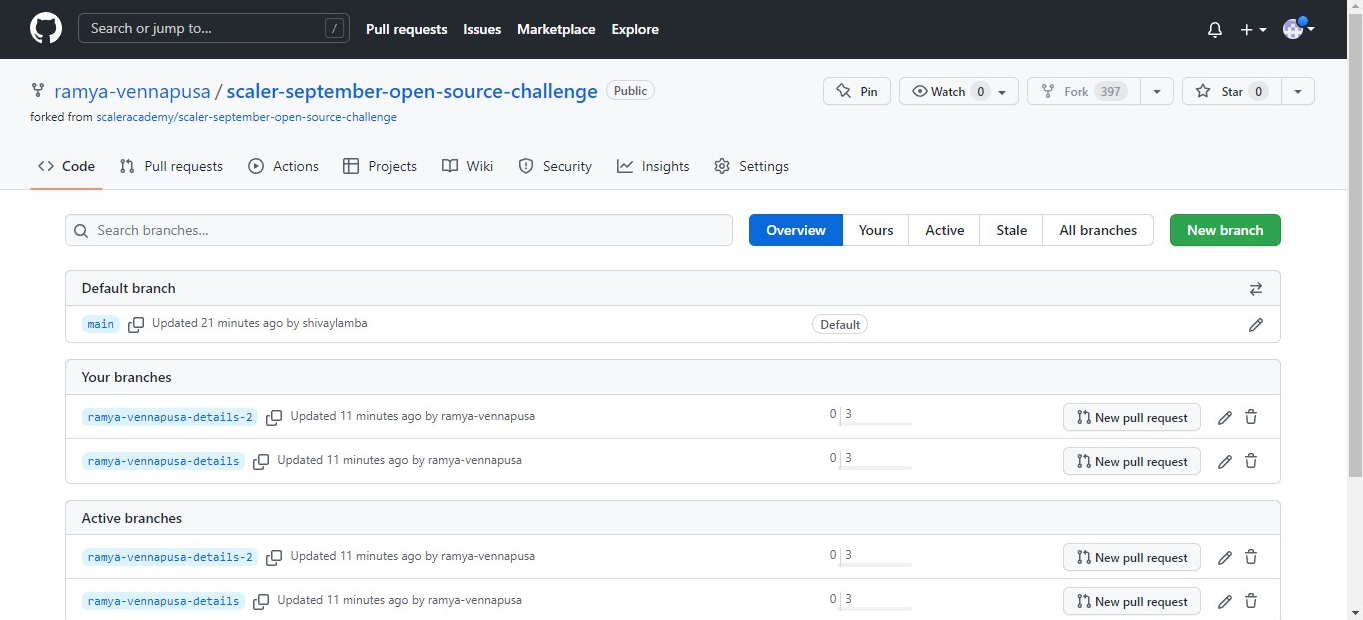Open the Projects tab

380,166
